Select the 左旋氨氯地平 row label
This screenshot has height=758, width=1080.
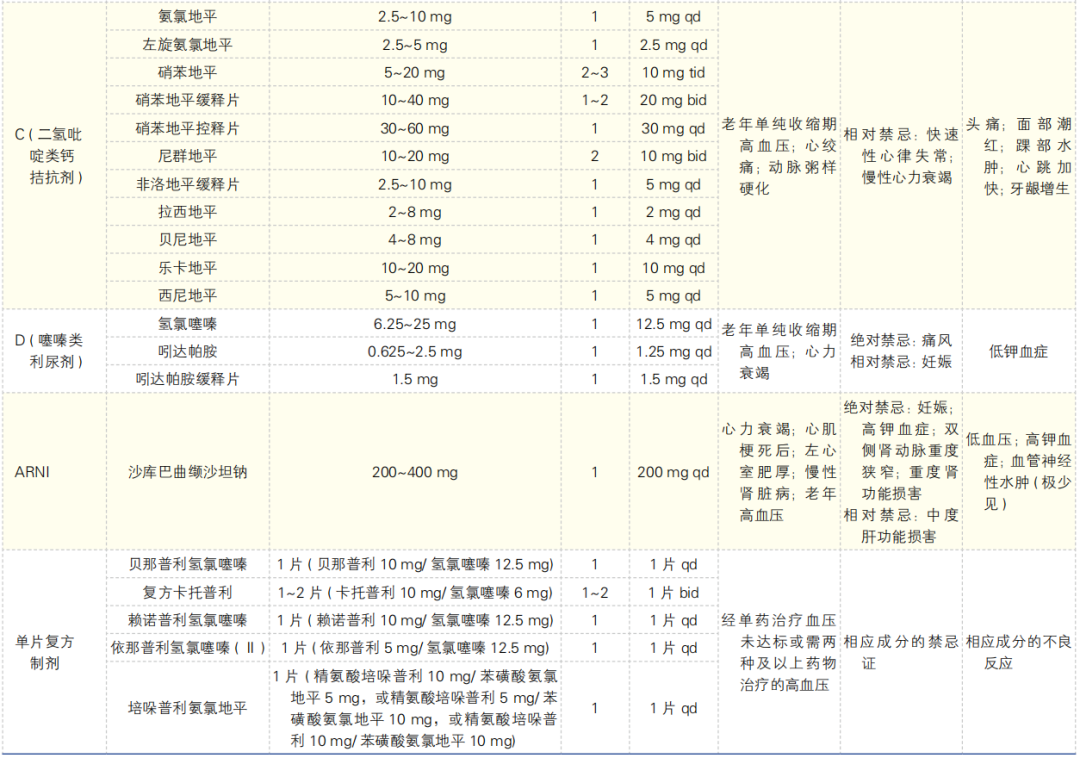point(187,45)
